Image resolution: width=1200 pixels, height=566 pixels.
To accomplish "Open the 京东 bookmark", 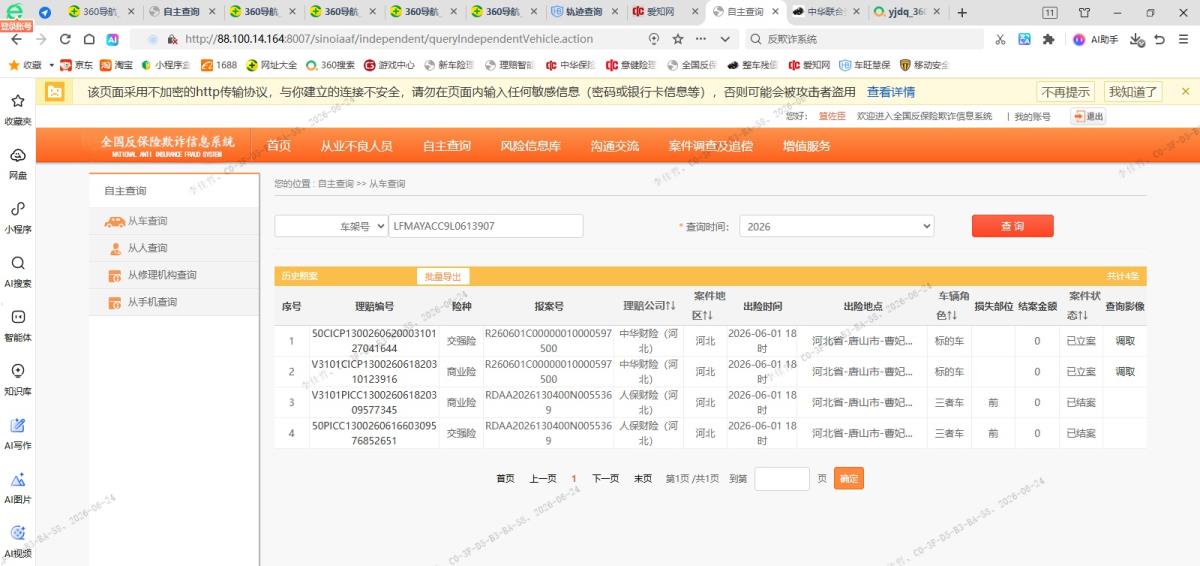I will [x=77, y=65].
